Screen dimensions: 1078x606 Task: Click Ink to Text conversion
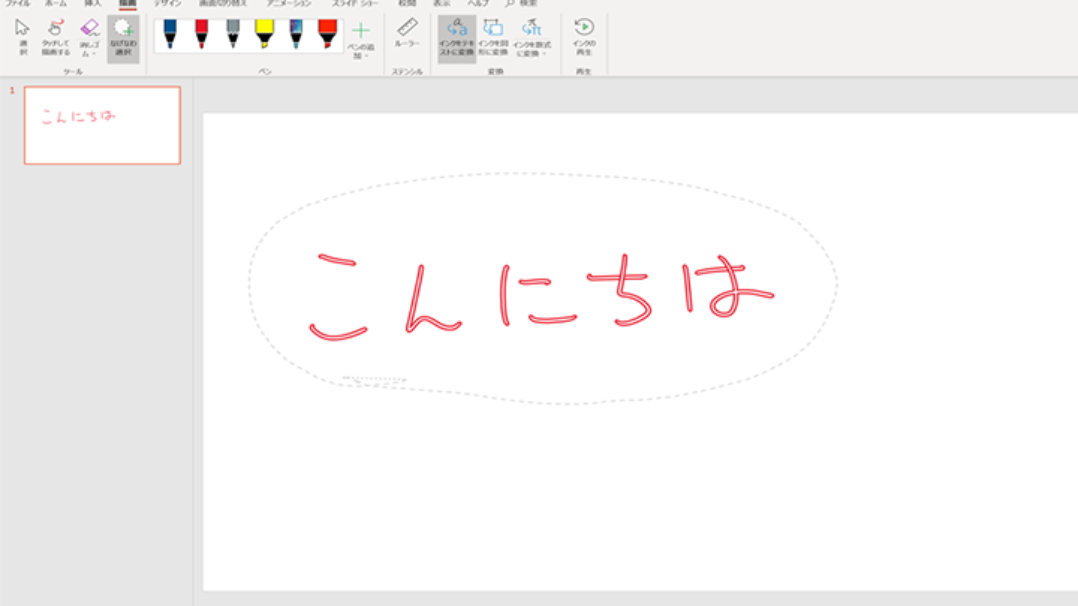[x=457, y=39]
